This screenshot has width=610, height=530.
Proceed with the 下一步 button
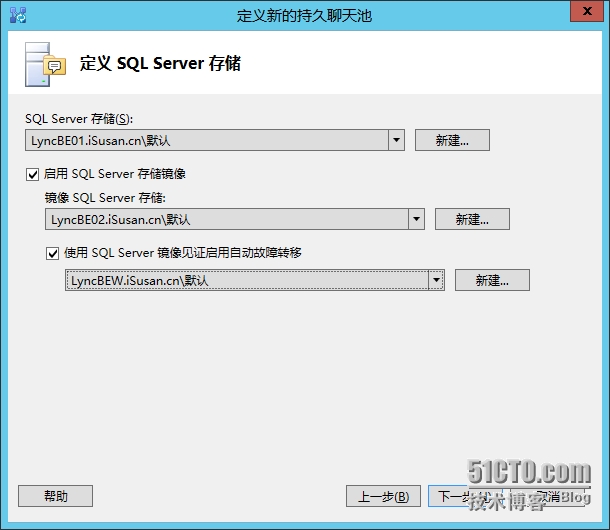tap(465, 496)
